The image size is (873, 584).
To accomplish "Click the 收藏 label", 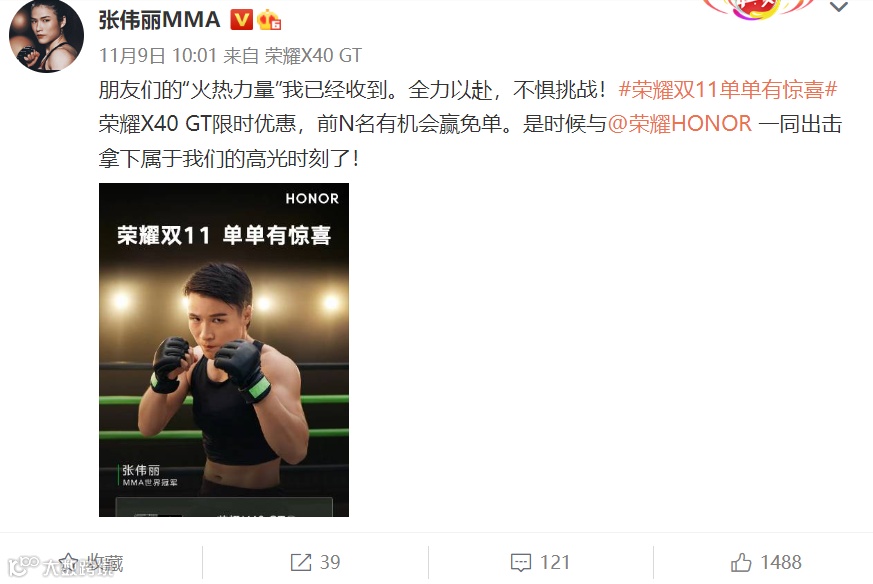I will point(105,562).
